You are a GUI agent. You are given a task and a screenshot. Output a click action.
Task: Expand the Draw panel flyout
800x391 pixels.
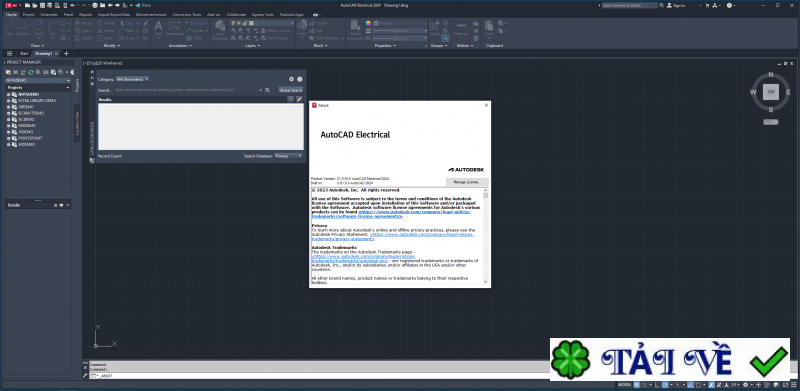tap(38, 45)
